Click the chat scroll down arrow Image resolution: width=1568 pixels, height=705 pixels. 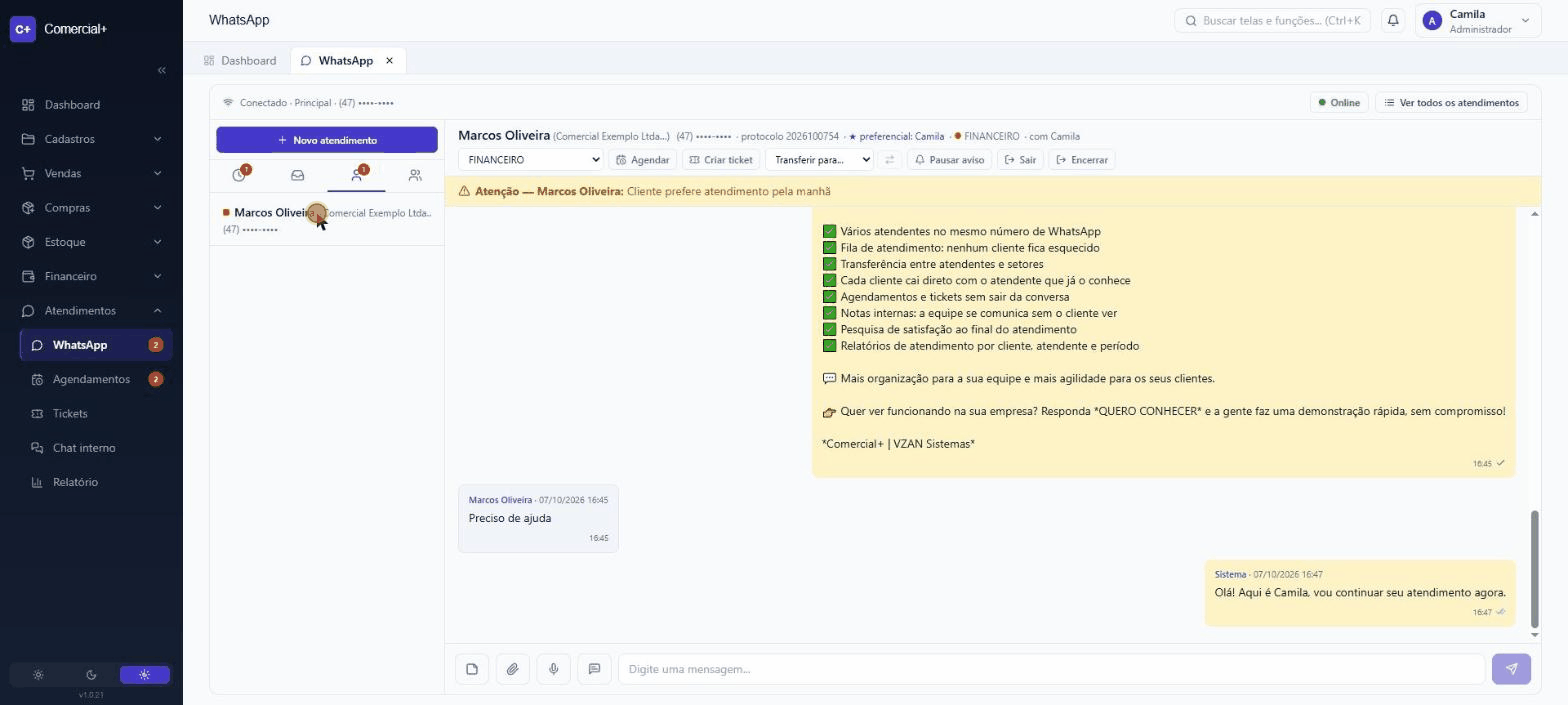pos(1534,635)
